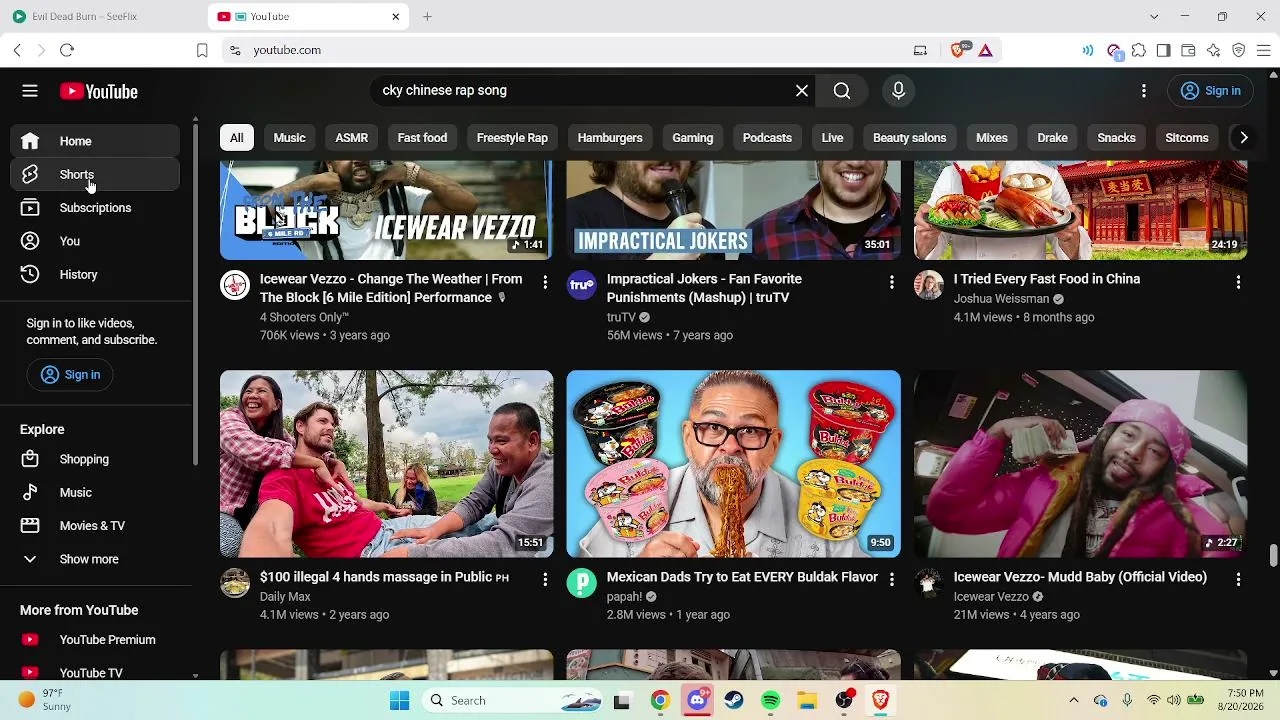Viewport: 1280px width, 720px height.
Task: Open YouTube Premium in the sidebar
Action: [x=96, y=640]
